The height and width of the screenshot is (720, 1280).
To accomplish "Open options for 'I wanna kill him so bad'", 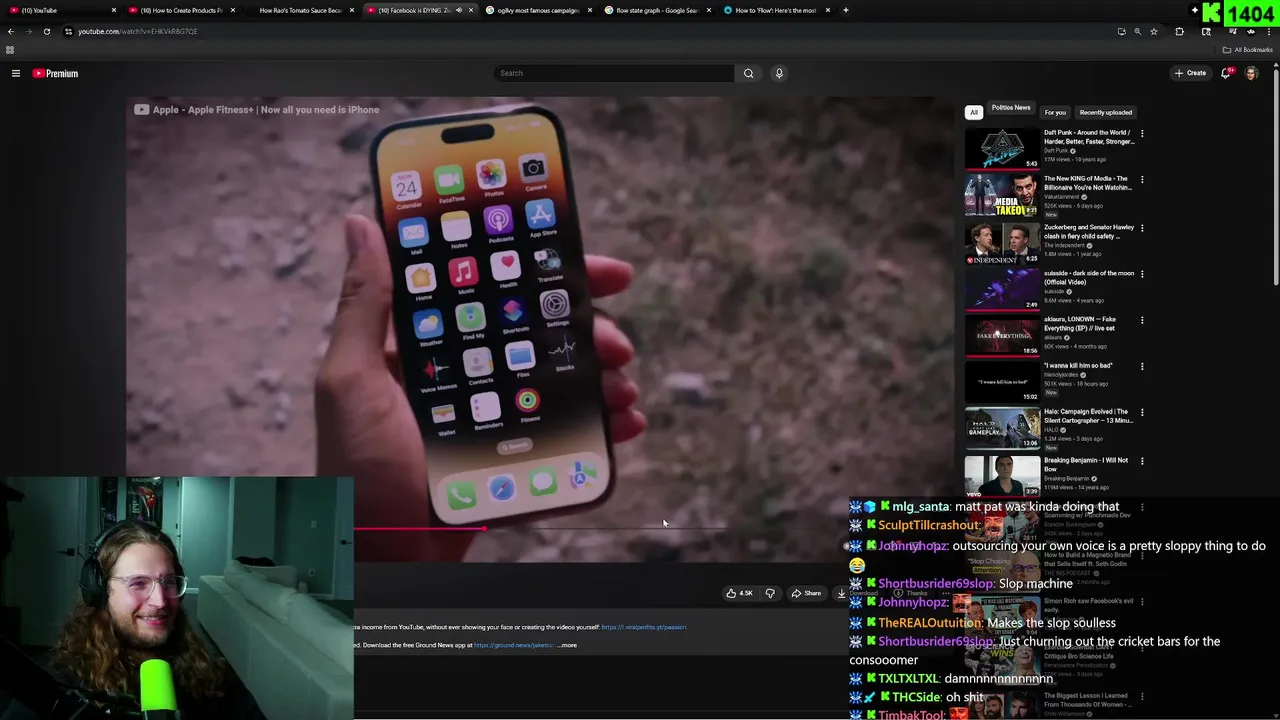I will (1142, 366).
